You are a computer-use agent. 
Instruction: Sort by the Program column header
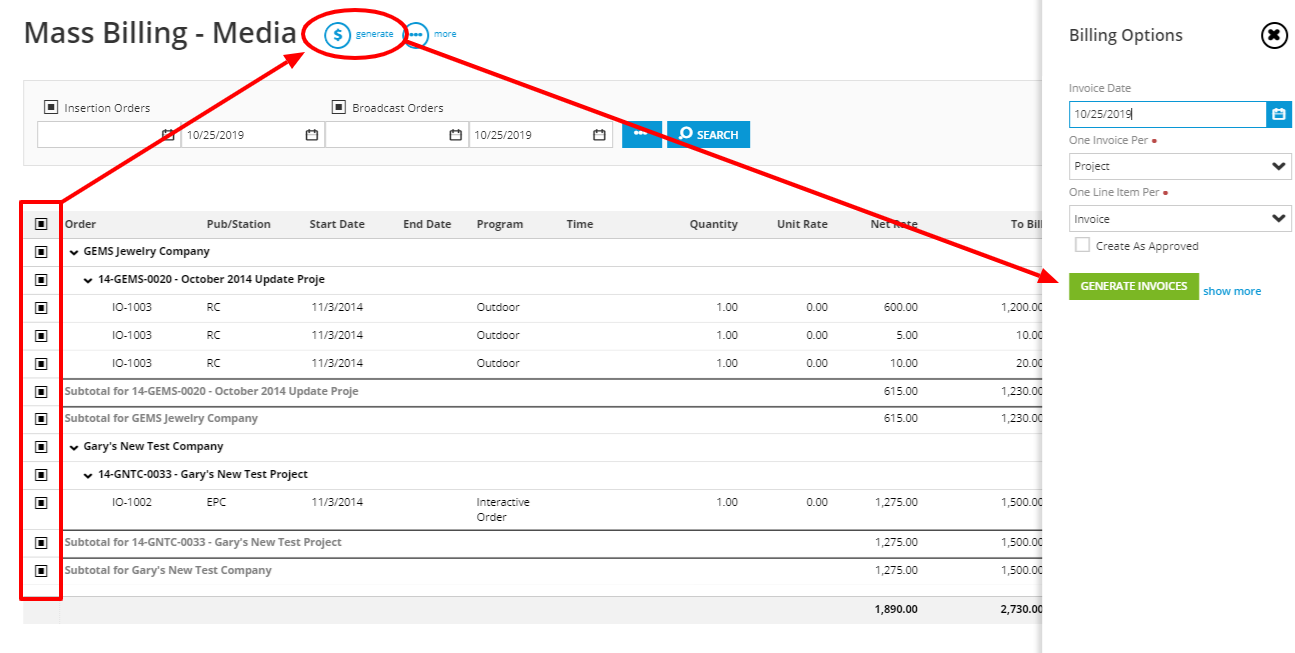pyautogui.click(x=500, y=224)
